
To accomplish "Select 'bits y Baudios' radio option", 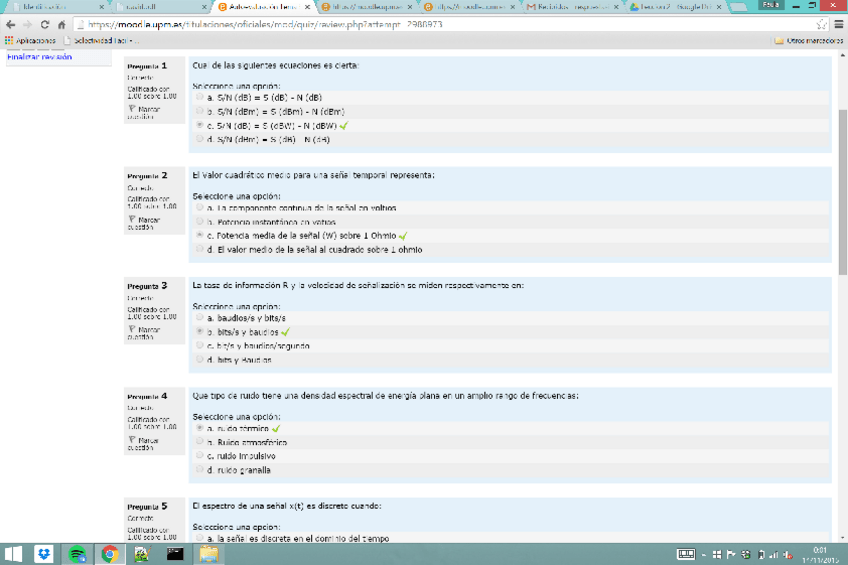I will (200, 359).
